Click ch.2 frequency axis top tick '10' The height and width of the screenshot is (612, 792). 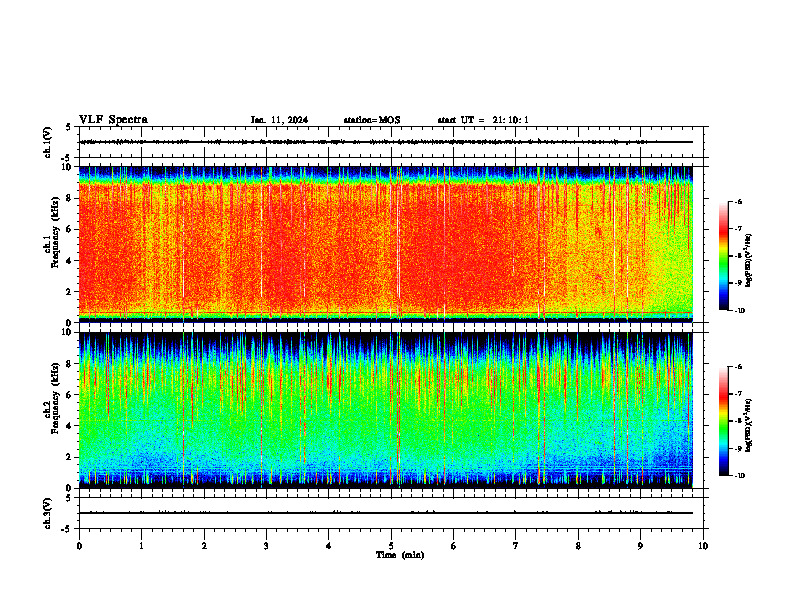click(68, 332)
